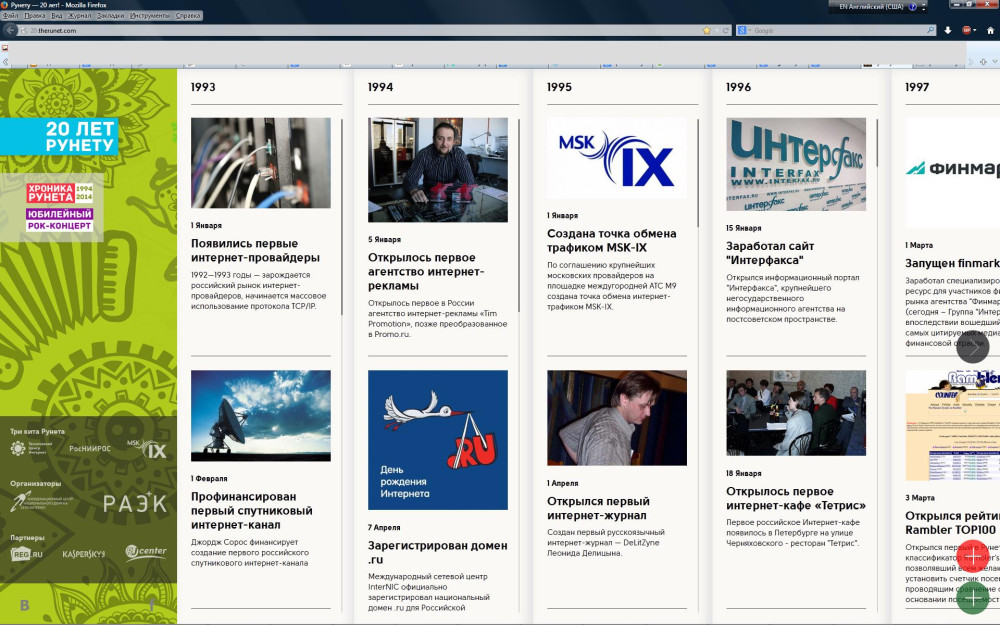The image size is (1000, 625).
Task: Click the next-year arrow button on the timeline
Action: pyautogui.click(x=972, y=347)
